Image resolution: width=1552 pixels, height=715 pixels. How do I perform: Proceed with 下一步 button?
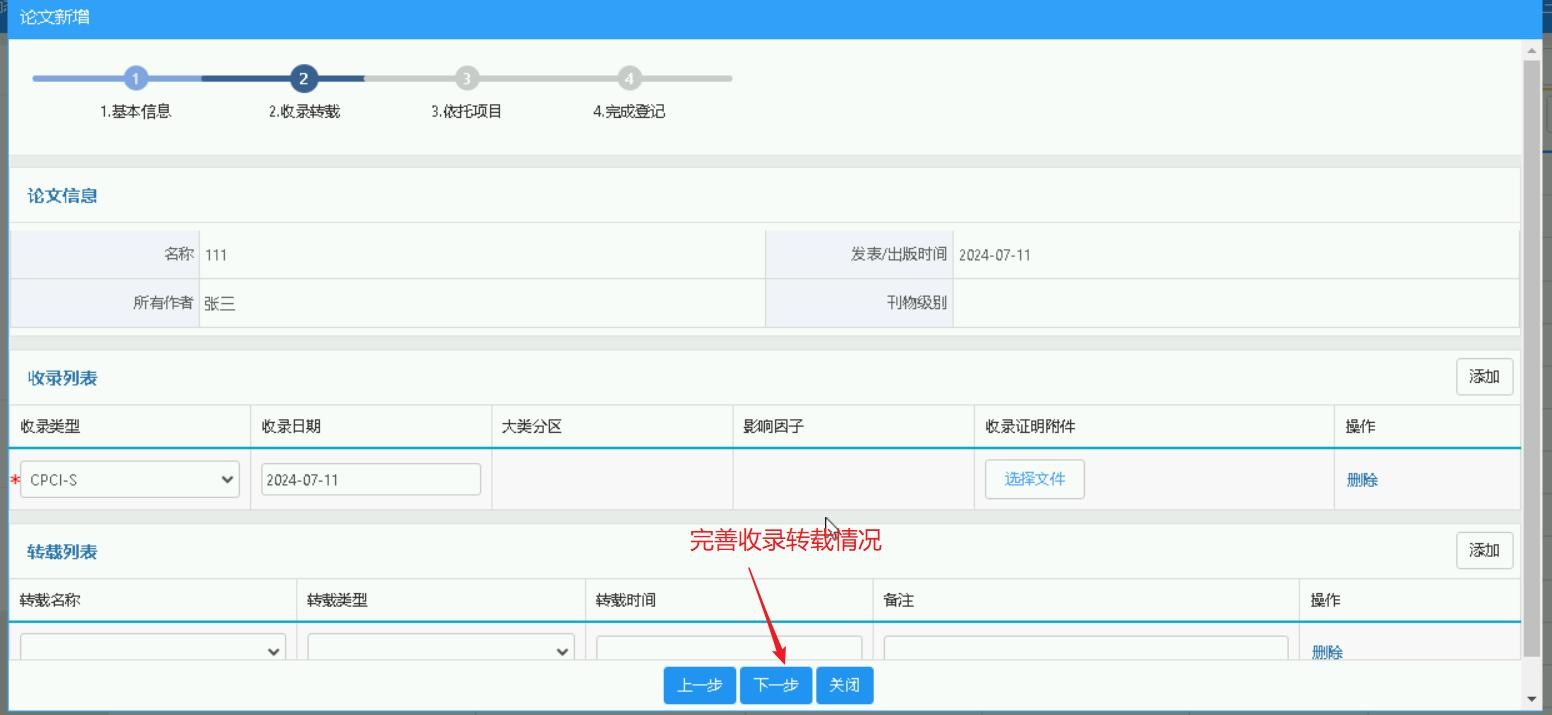(x=776, y=685)
